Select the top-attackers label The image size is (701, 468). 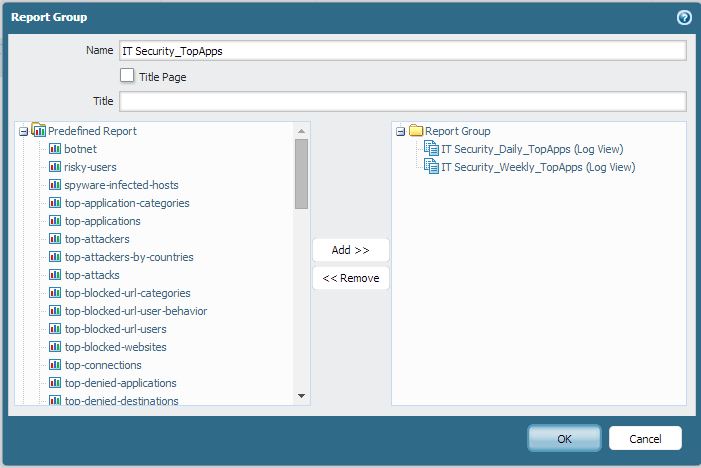97,239
